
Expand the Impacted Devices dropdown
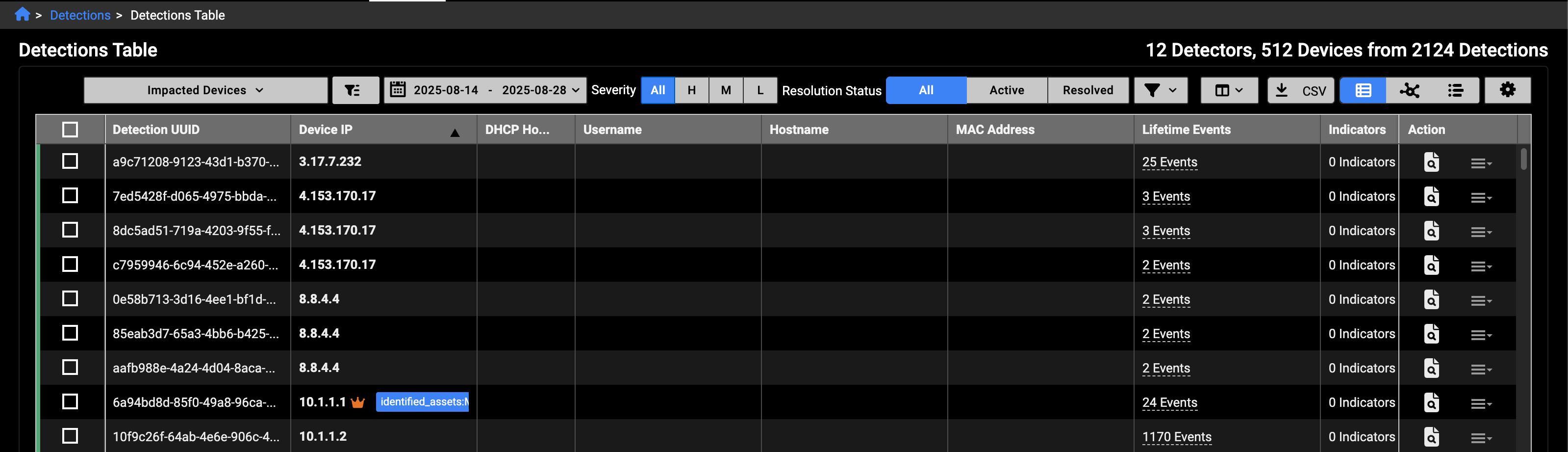(x=206, y=90)
